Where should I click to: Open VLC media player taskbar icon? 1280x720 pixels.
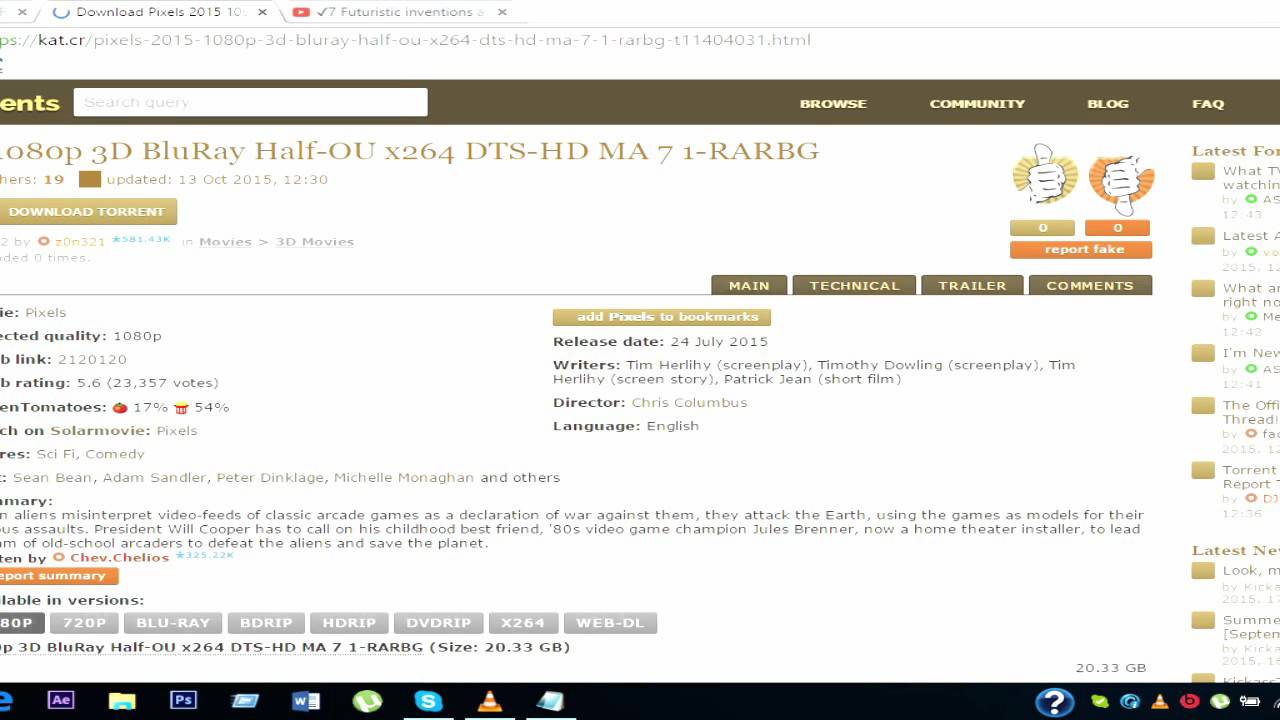pos(490,701)
